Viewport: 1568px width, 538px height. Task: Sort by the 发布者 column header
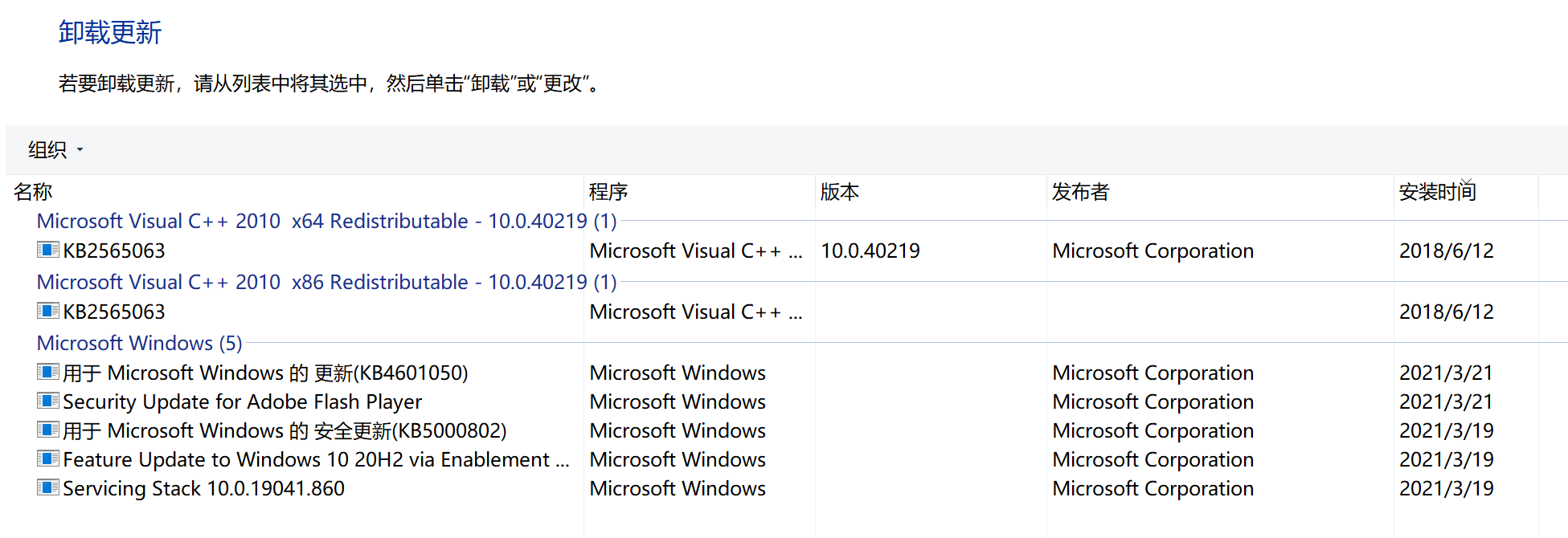(1220, 192)
